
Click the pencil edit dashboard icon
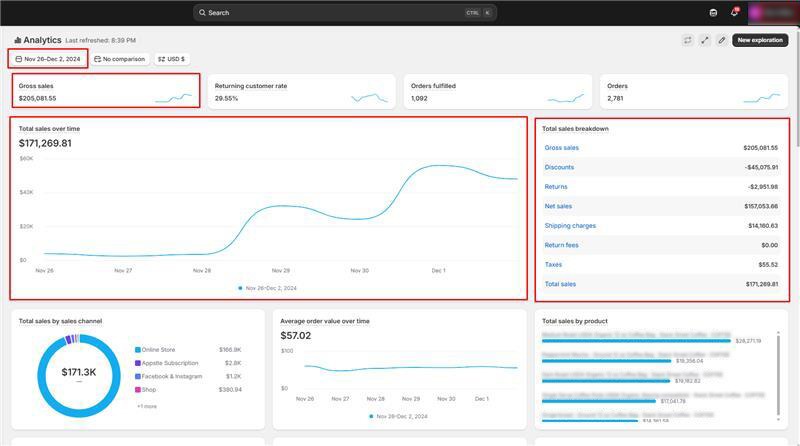[722, 40]
